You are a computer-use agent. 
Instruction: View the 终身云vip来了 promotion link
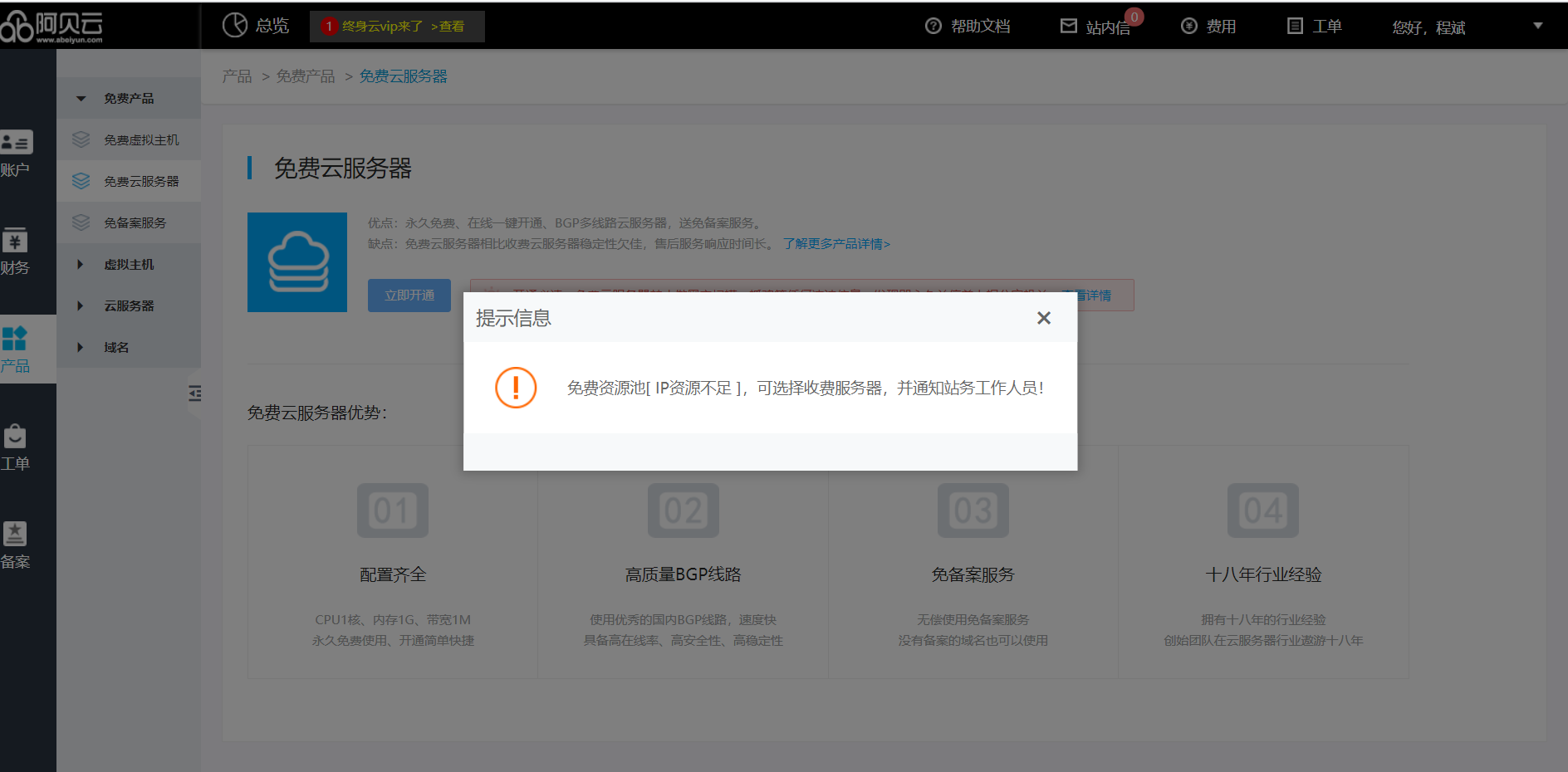(x=403, y=27)
